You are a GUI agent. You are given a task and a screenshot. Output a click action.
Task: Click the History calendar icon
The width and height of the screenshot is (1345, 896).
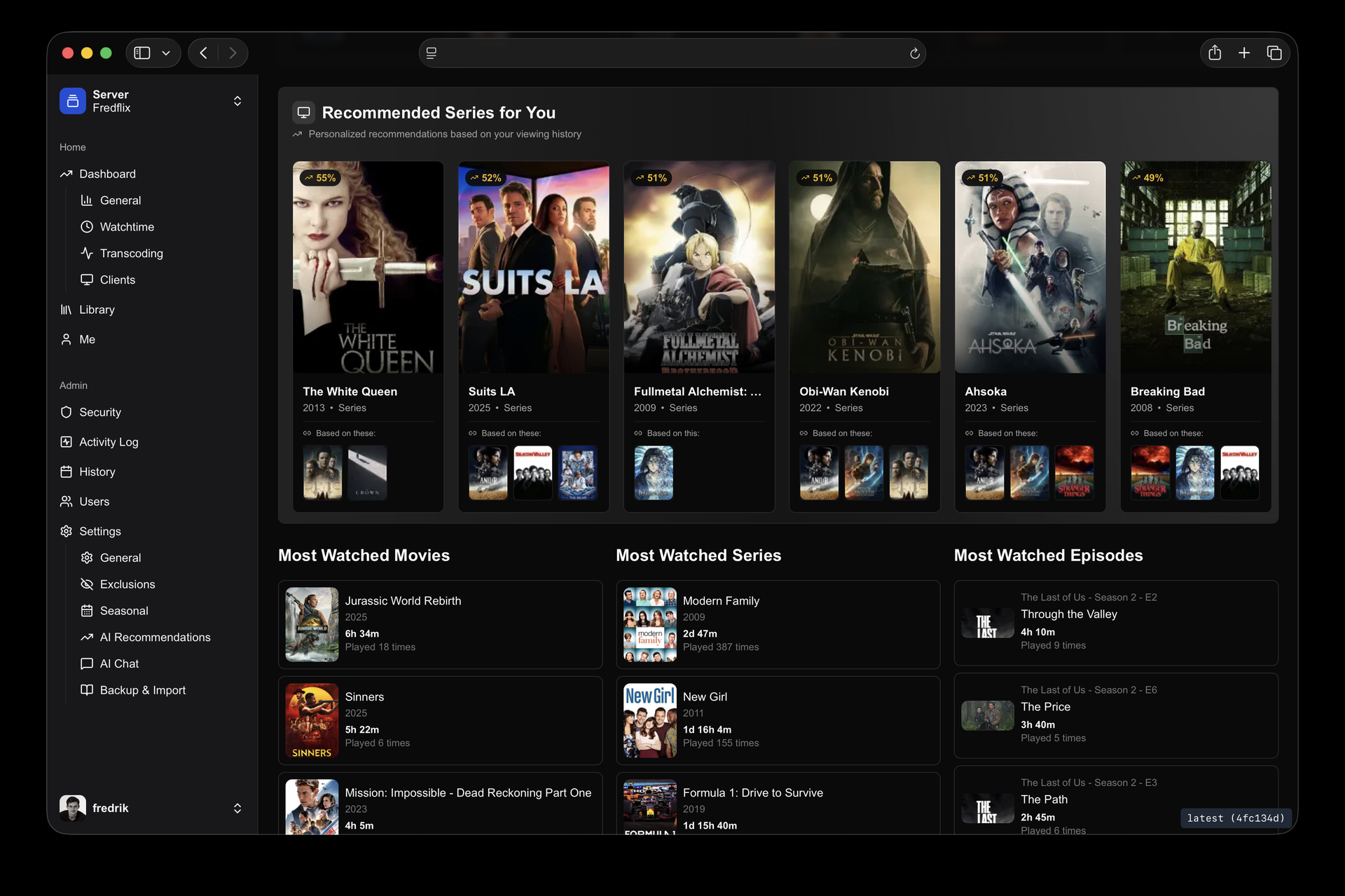pyautogui.click(x=67, y=471)
